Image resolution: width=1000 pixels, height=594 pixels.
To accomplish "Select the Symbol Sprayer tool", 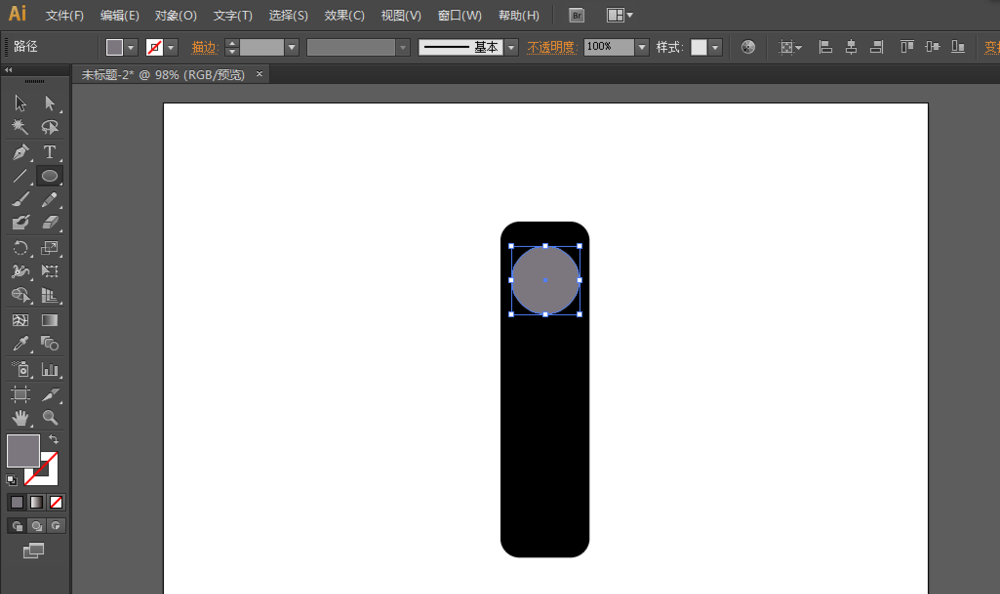I will pyautogui.click(x=20, y=369).
